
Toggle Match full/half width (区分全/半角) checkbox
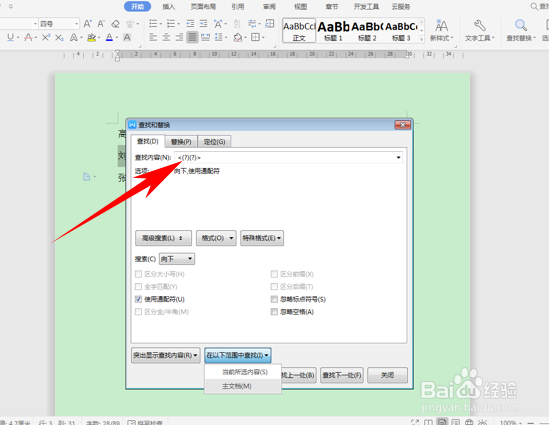click(138, 312)
